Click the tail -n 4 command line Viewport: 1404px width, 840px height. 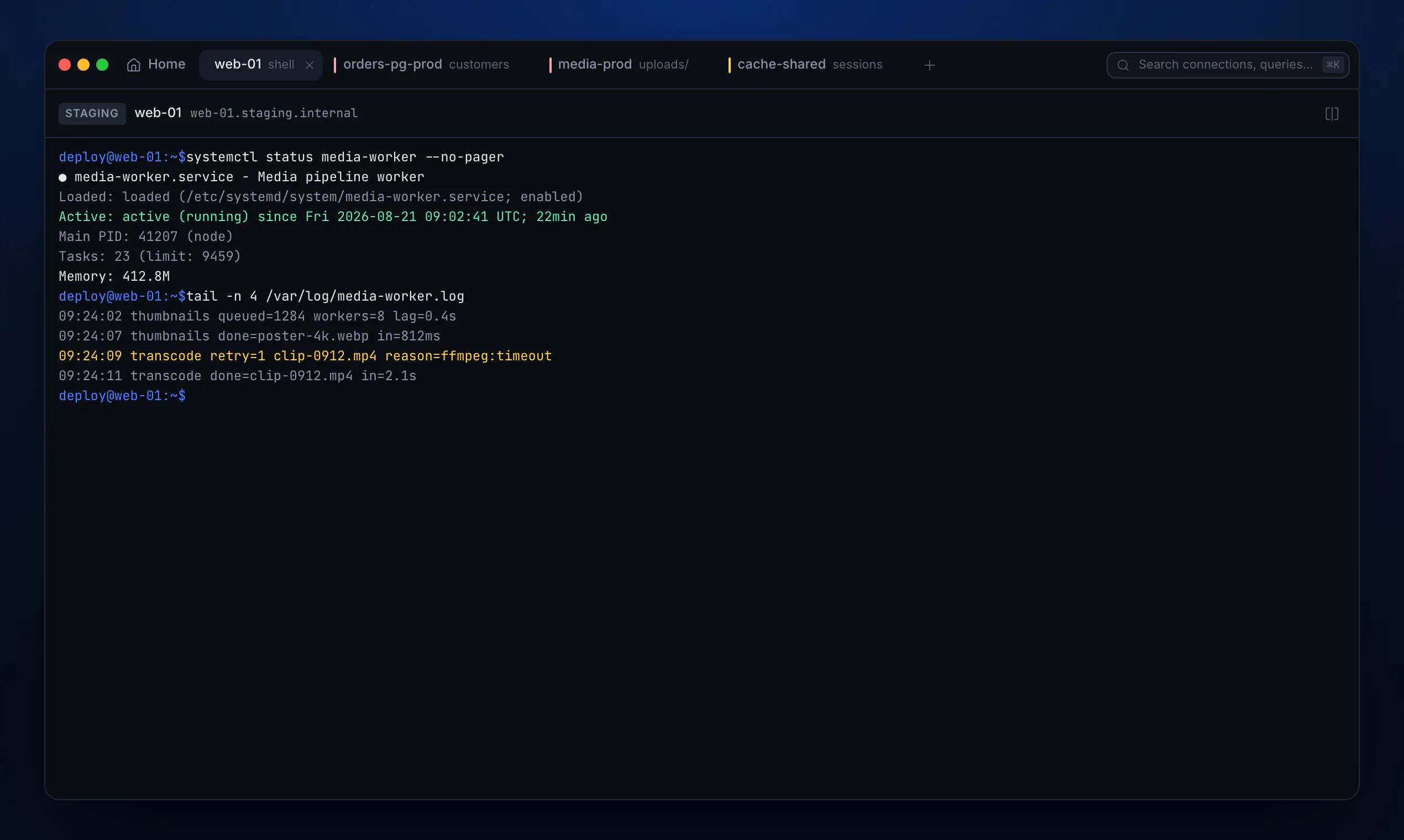261,296
